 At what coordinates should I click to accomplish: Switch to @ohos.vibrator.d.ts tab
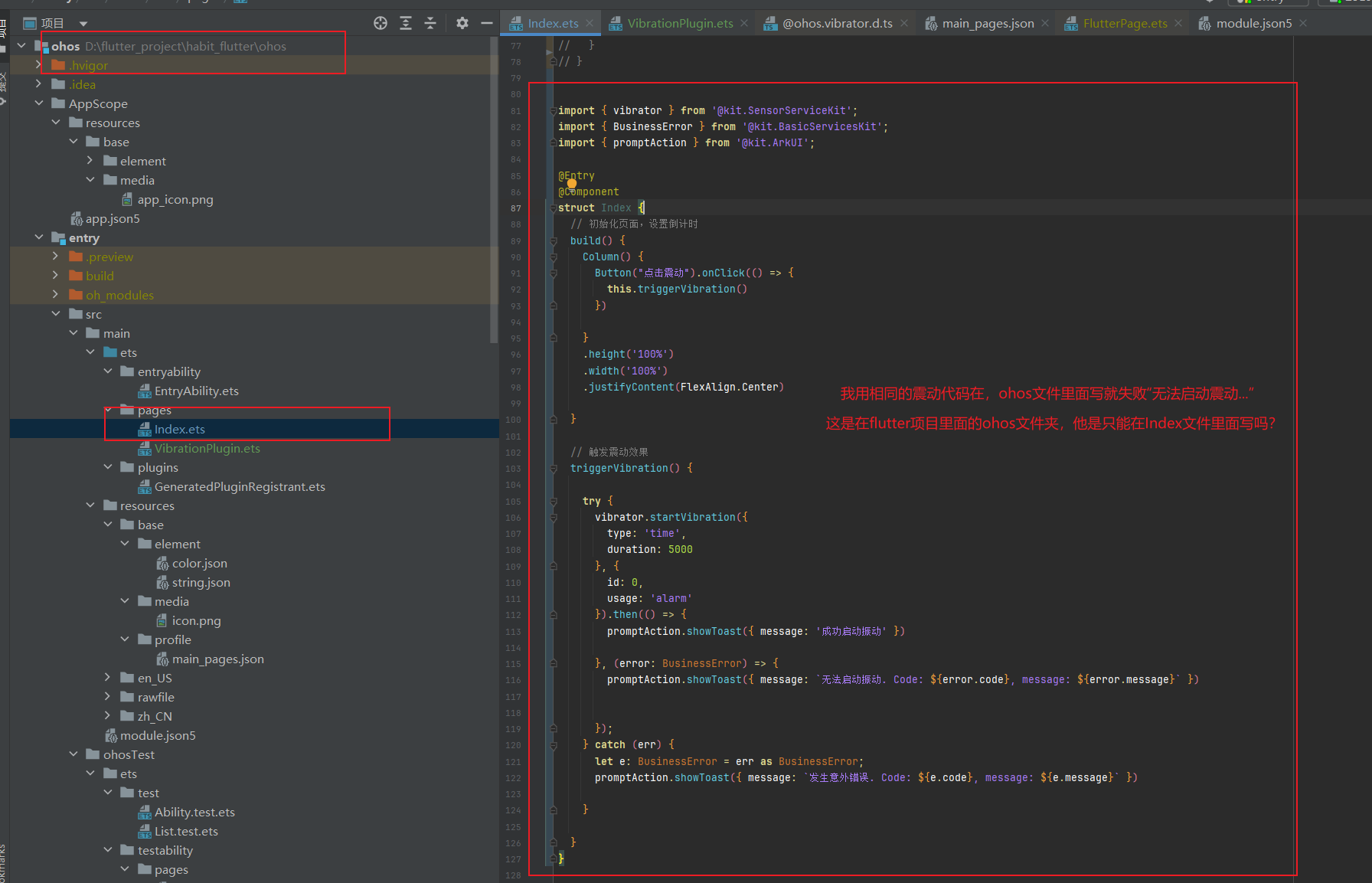(x=838, y=23)
